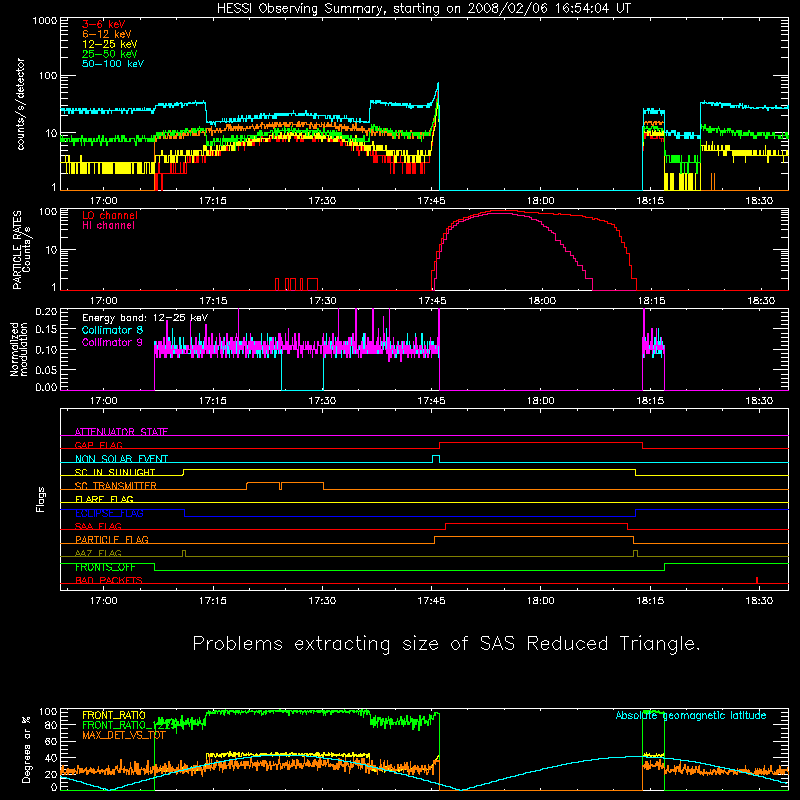
Task: Click the "0.20" modulation tick label
Action: 46,312
